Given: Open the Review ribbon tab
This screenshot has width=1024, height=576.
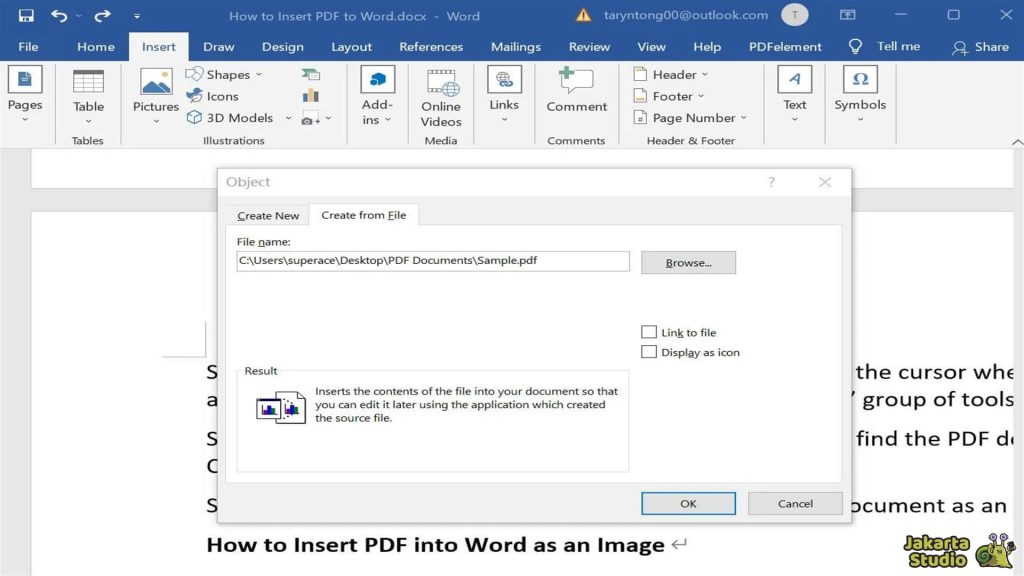Looking at the screenshot, I should [x=589, y=46].
